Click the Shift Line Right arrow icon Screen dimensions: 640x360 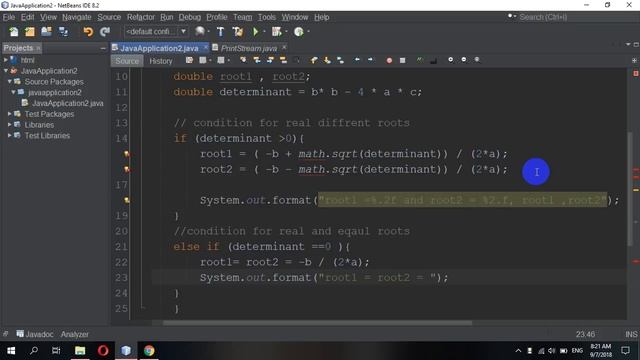coord(370,60)
